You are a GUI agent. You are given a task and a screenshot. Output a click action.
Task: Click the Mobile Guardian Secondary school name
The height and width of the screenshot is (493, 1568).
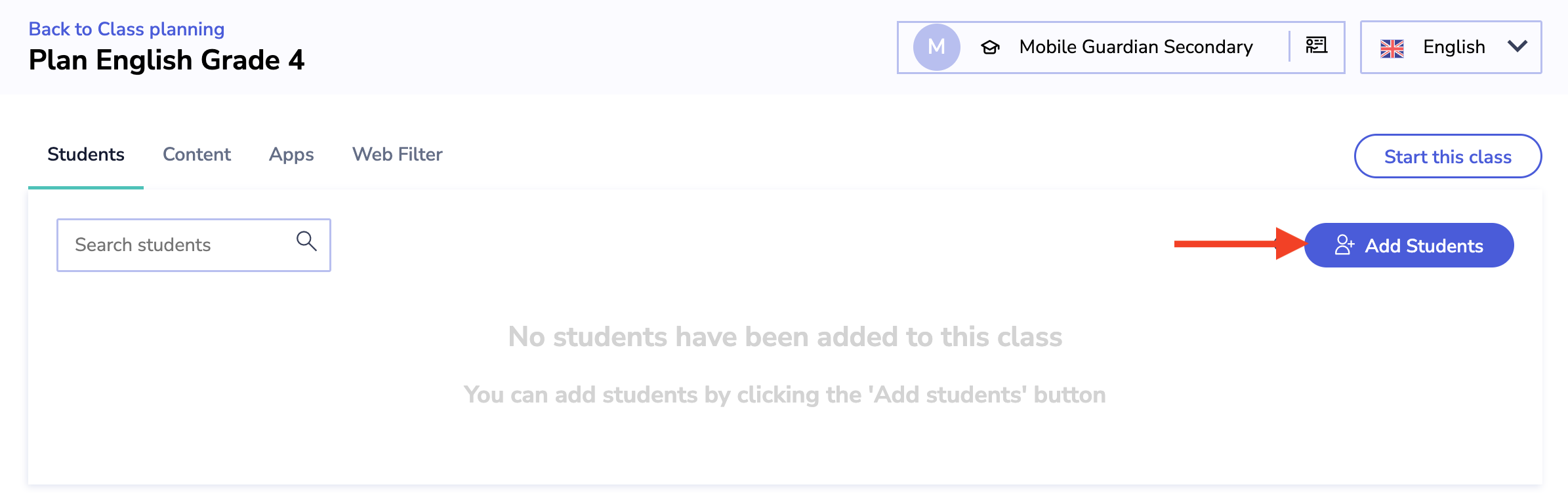1136,47
